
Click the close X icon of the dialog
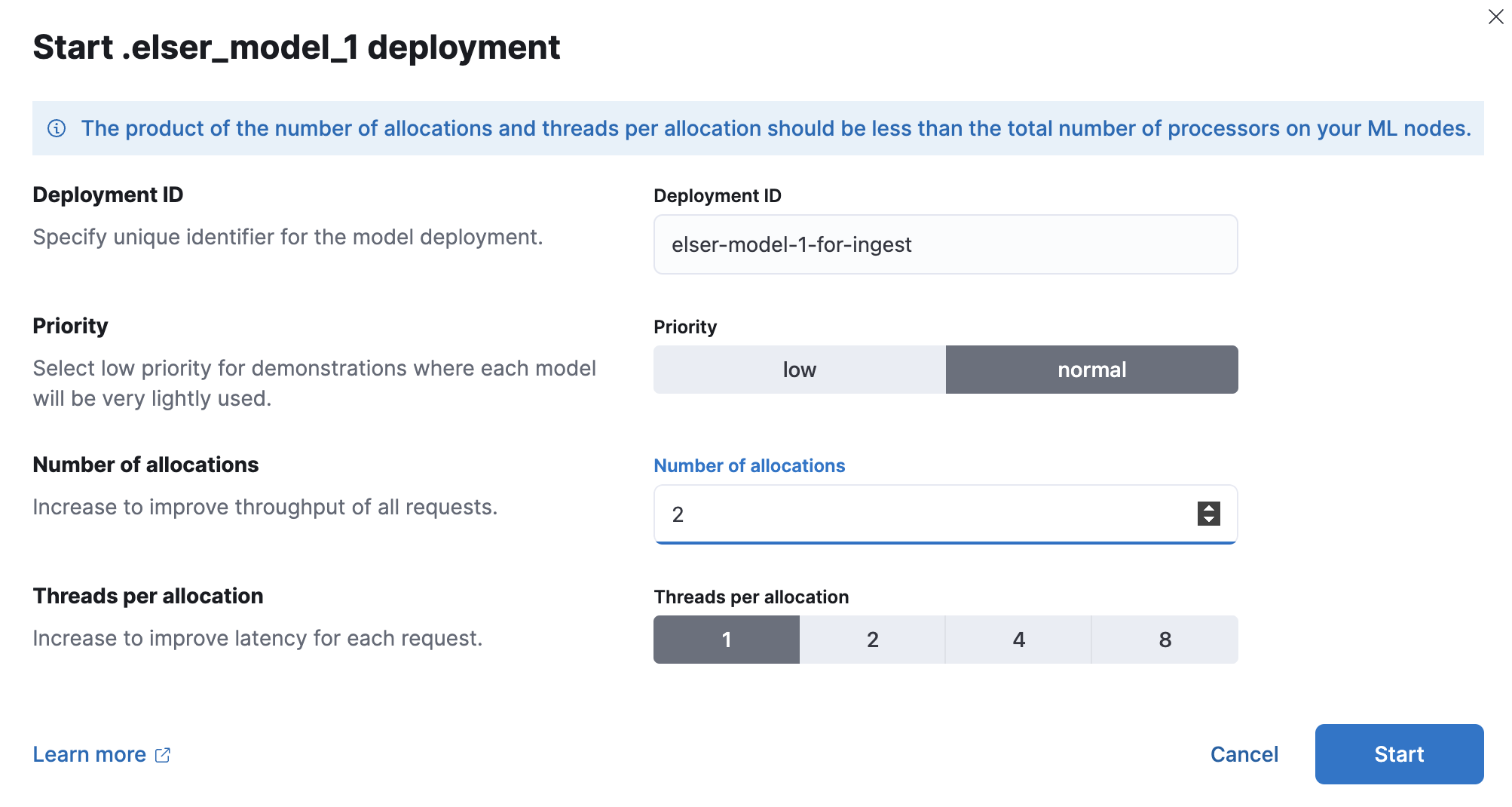(1495, 17)
